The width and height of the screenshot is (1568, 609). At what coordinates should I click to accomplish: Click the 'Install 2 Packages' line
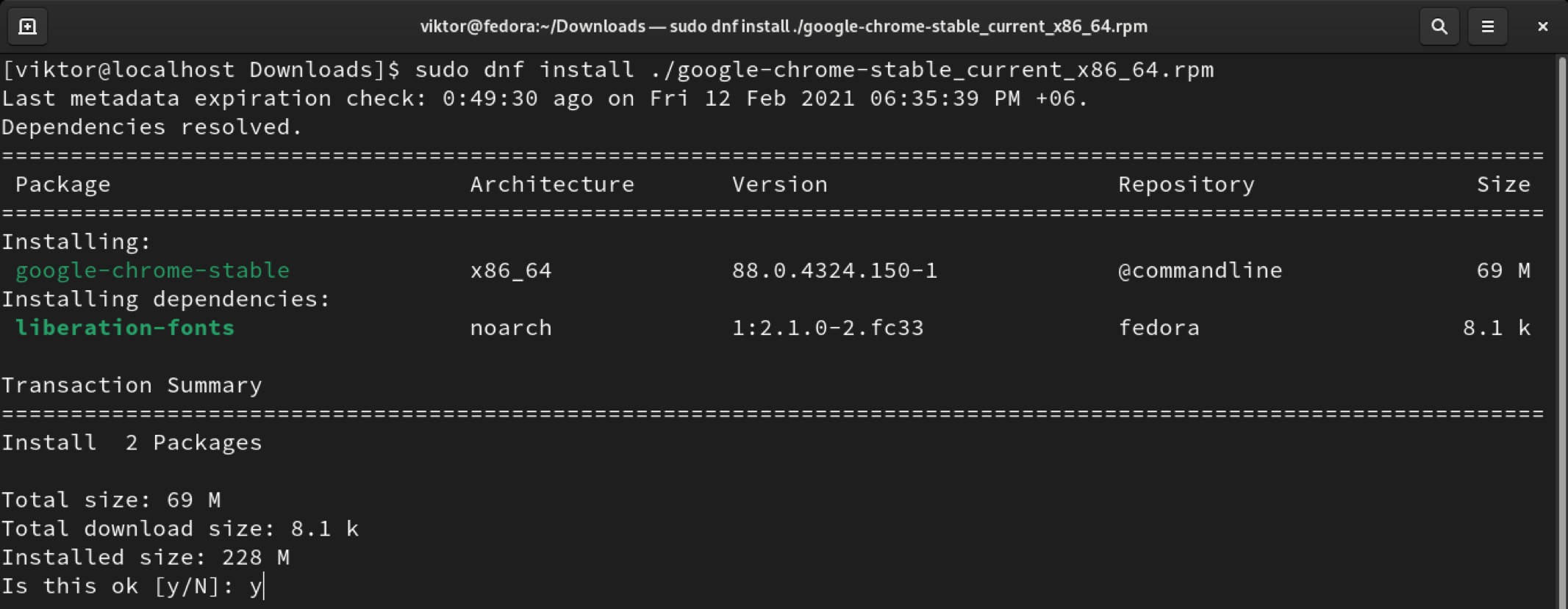click(132, 443)
